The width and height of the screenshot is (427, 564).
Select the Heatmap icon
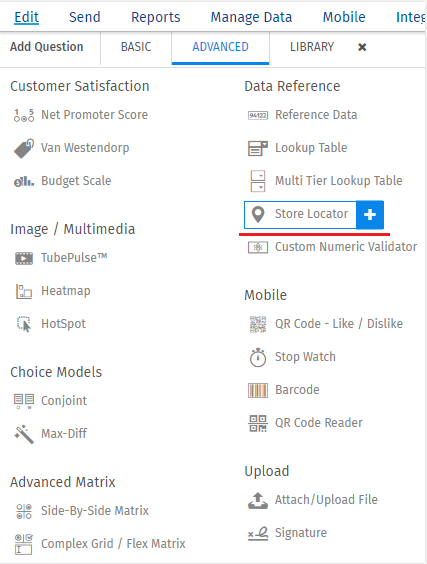click(x=24, y=291)
